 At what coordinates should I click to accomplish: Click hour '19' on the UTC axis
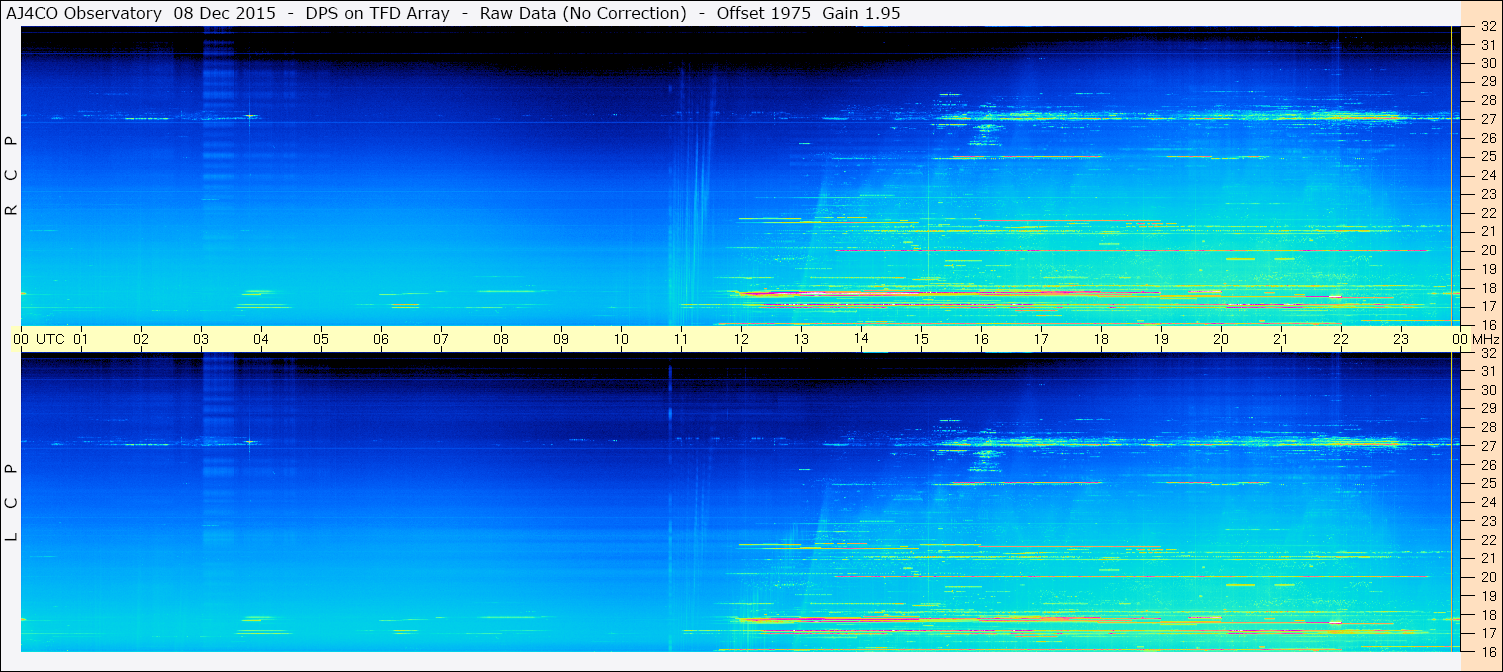[1161, 340]
